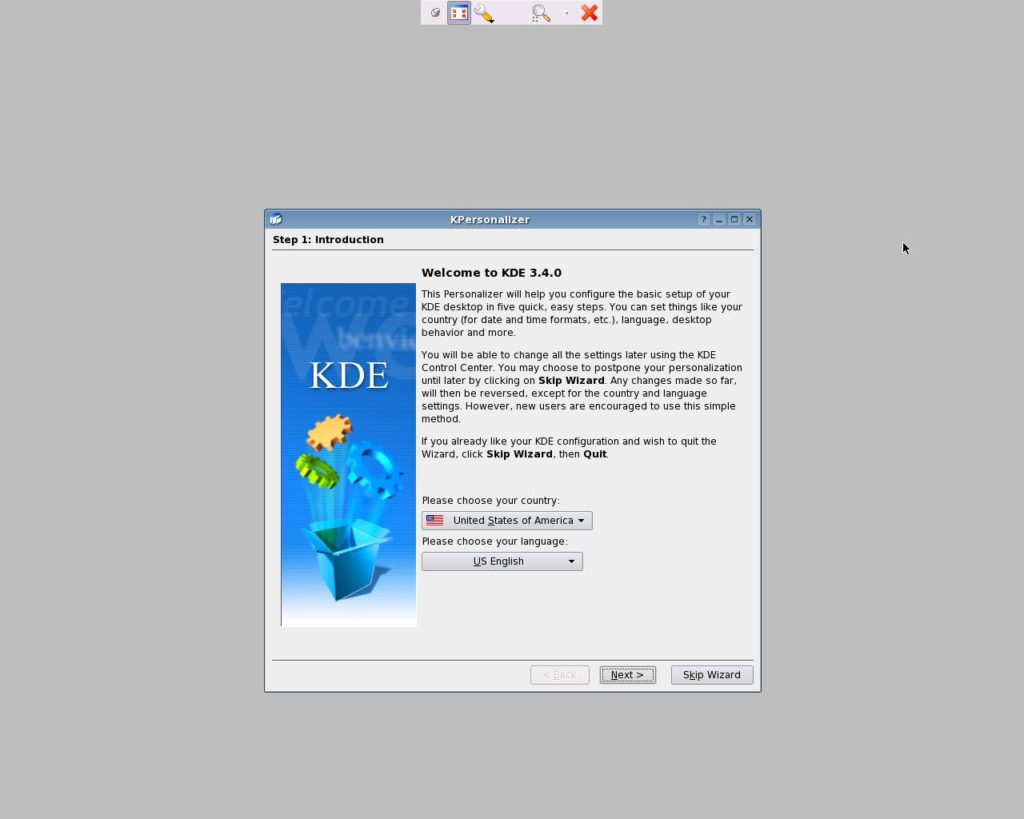Open the country dropdown showing United States of America
This screenshot has width=1024, height=819.
click(507, 521)
